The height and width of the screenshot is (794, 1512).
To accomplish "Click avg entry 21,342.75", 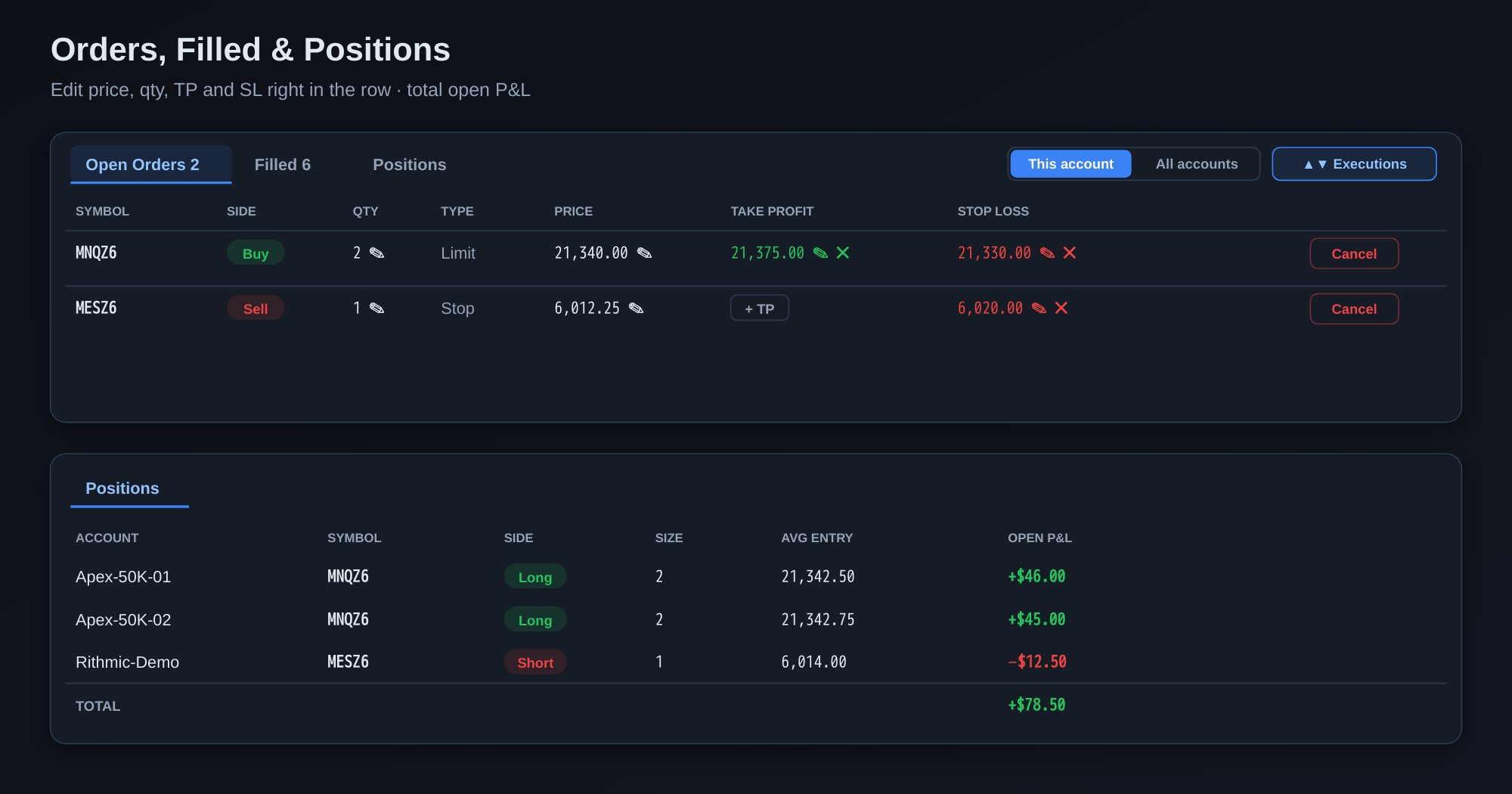I will tap(818, 620).
